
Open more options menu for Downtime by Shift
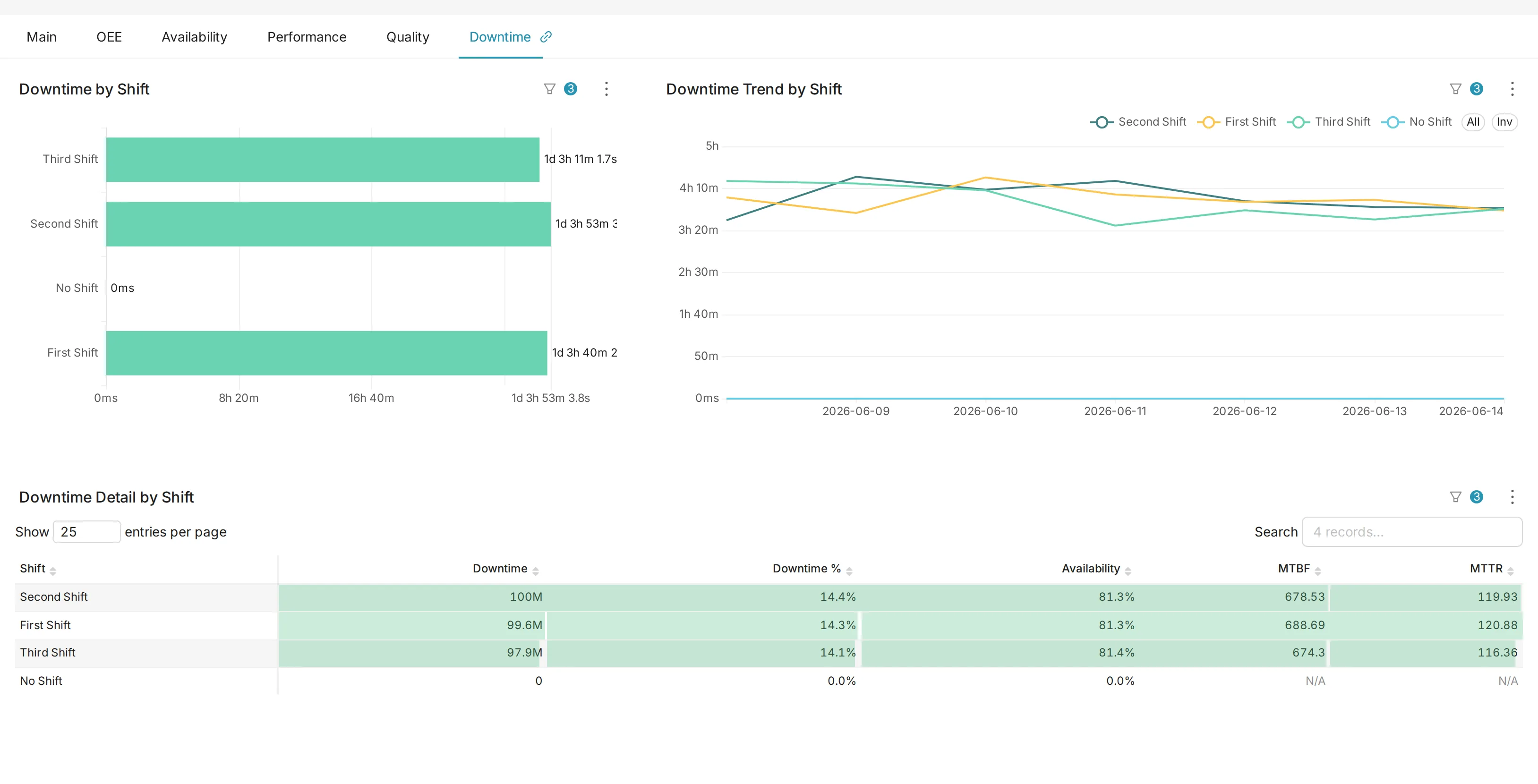(x=606, y=89)
